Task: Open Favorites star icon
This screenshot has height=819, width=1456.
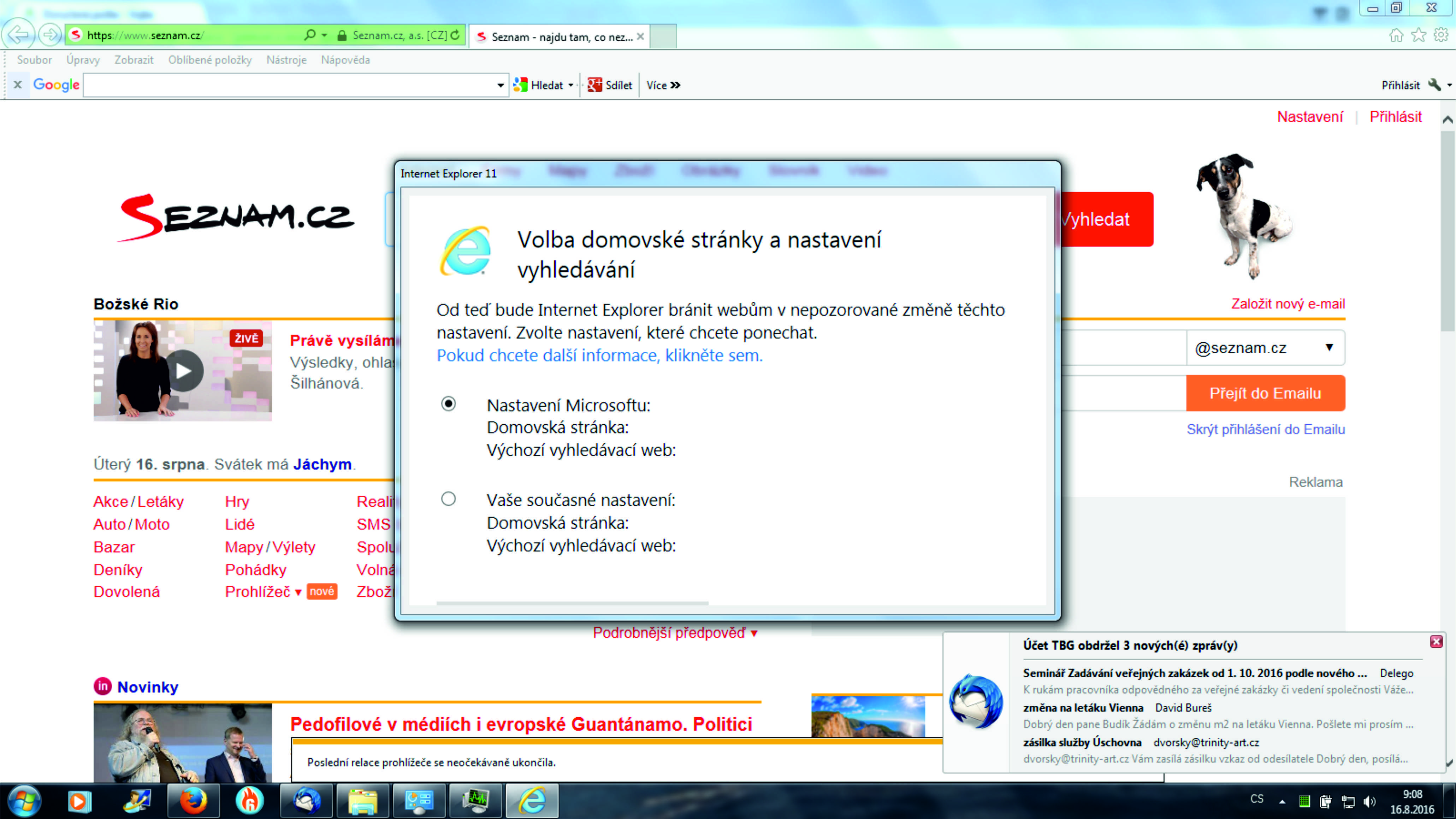Action: 1419,36
